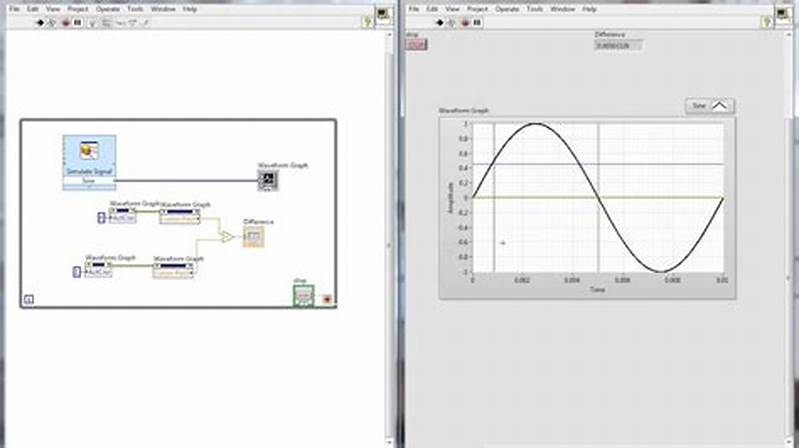Click lower numeric constant wired to ActCrsr

(x=77, y=272)
